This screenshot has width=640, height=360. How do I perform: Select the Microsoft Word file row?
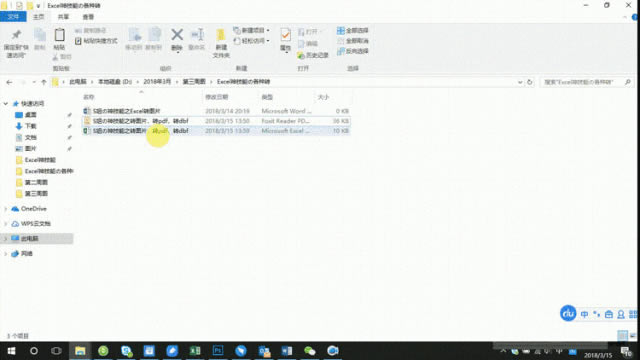click(x=216, y=111)
